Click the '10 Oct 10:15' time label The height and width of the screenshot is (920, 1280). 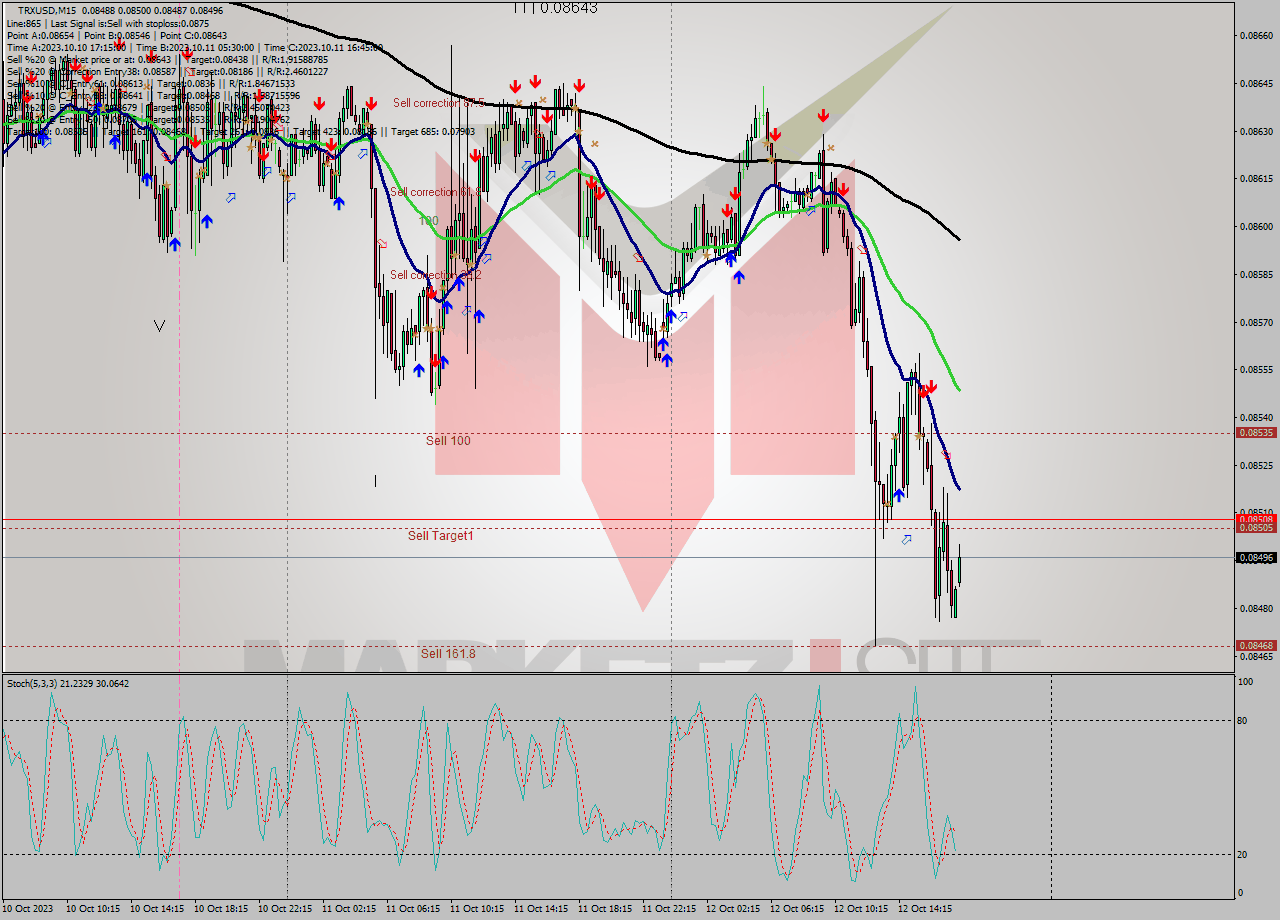[x=93, y=909]
